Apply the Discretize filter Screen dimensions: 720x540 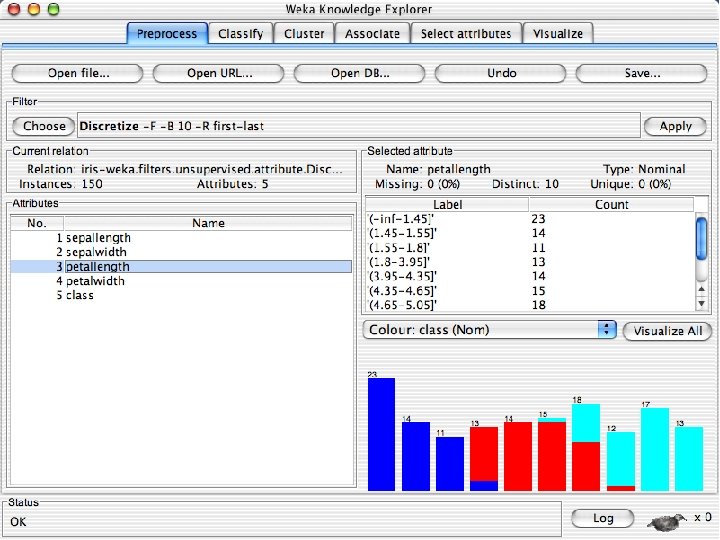point(675,126)
